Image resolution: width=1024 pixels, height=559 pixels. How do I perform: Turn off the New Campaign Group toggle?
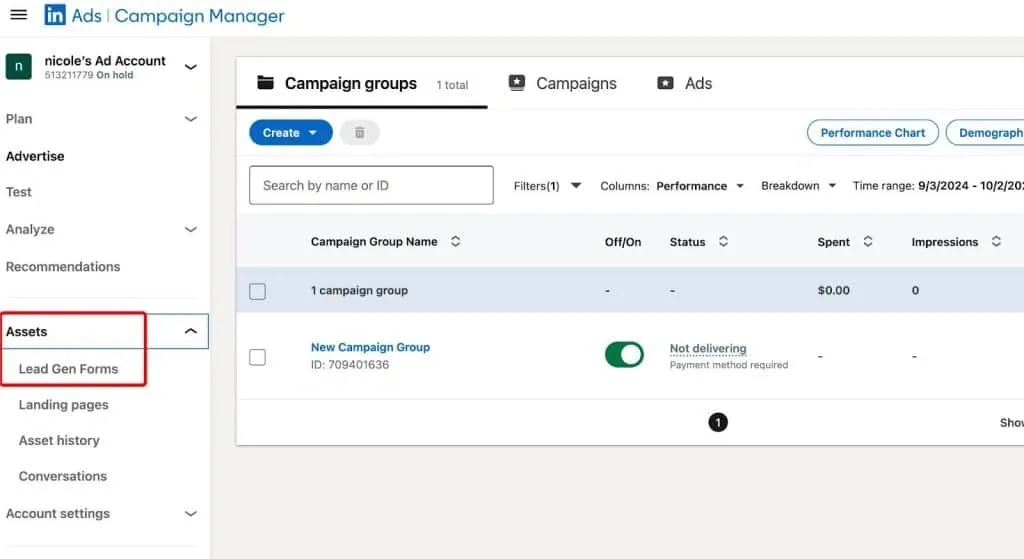(x=624, y=355)
